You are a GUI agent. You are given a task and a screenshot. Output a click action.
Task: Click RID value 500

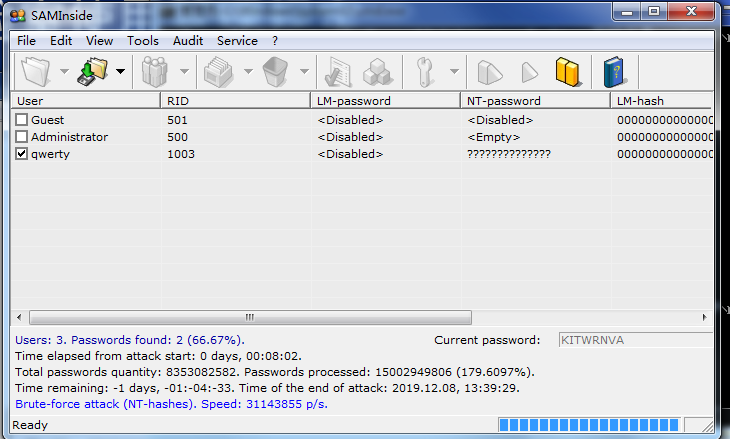pyautogui.click(x=177, y=137)
